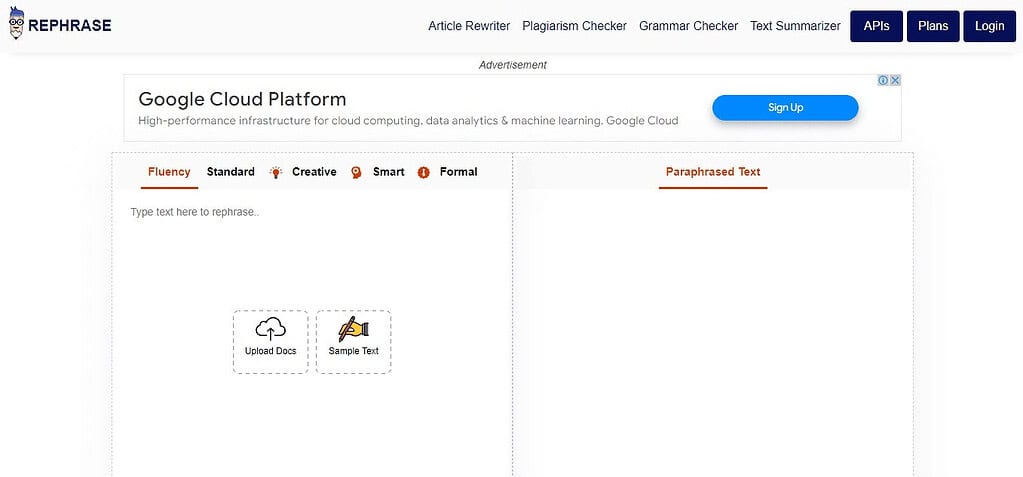Click the Login button

pyautogui.click(x=990, y=26)
